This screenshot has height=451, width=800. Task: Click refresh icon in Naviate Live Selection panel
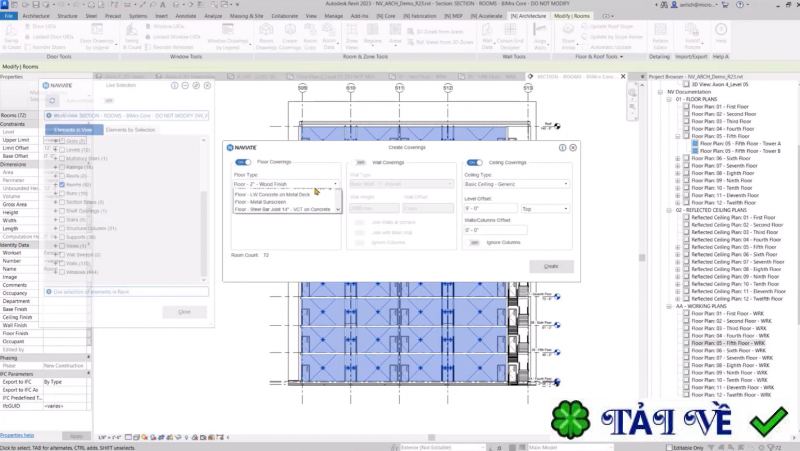(x=52, y=101)
